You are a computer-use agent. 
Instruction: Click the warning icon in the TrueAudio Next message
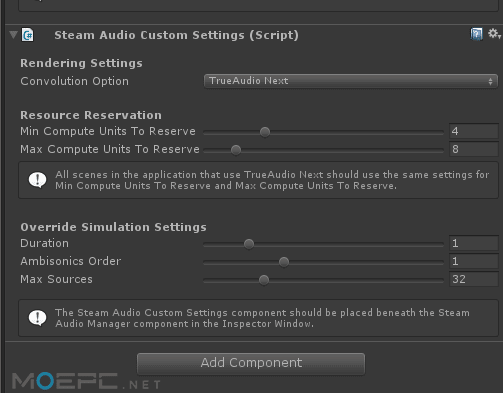point(38,180)
